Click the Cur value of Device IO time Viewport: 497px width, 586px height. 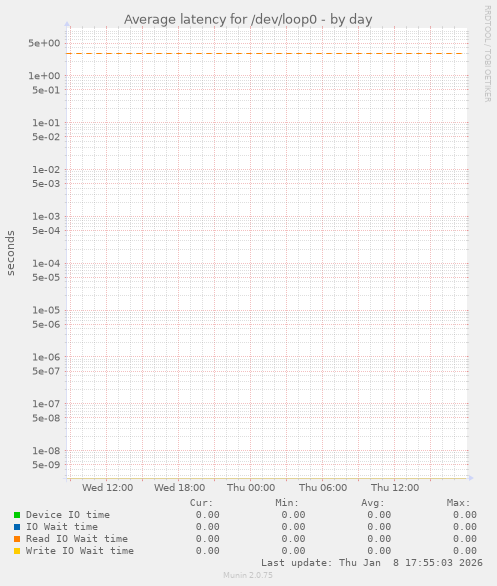coord(207,515)
